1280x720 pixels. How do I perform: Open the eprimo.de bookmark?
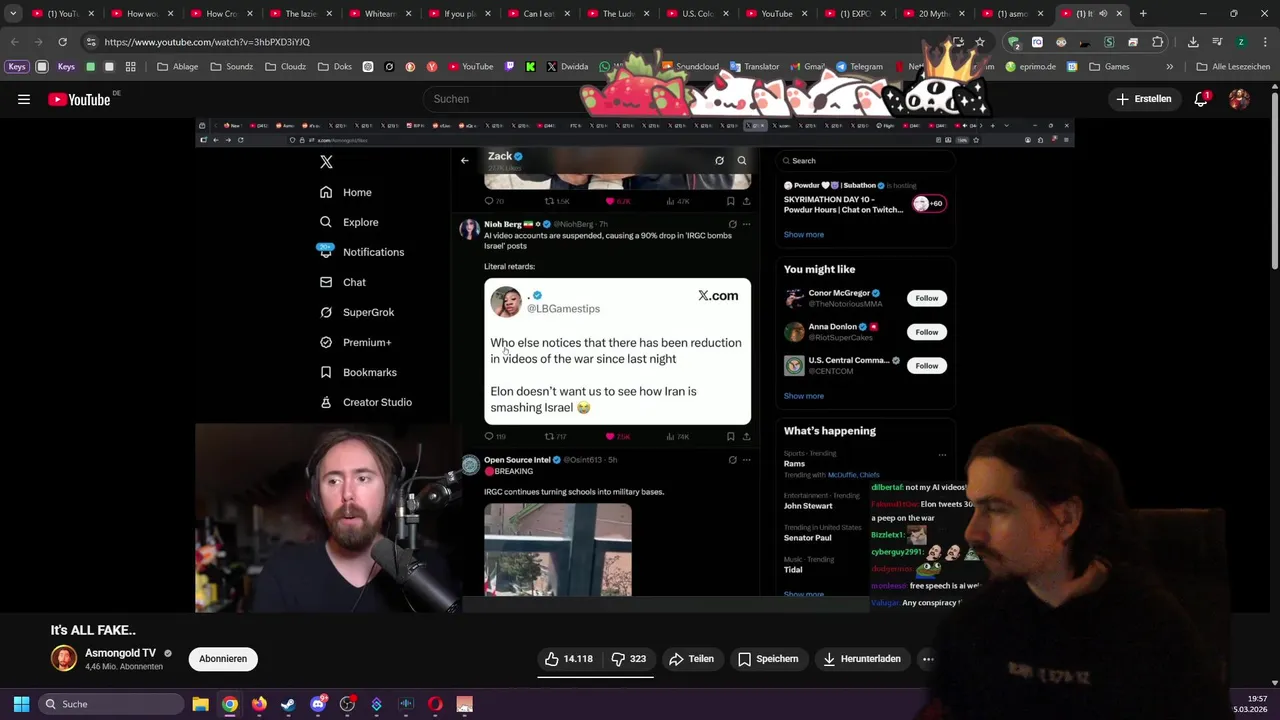[x=1030, y=67]
